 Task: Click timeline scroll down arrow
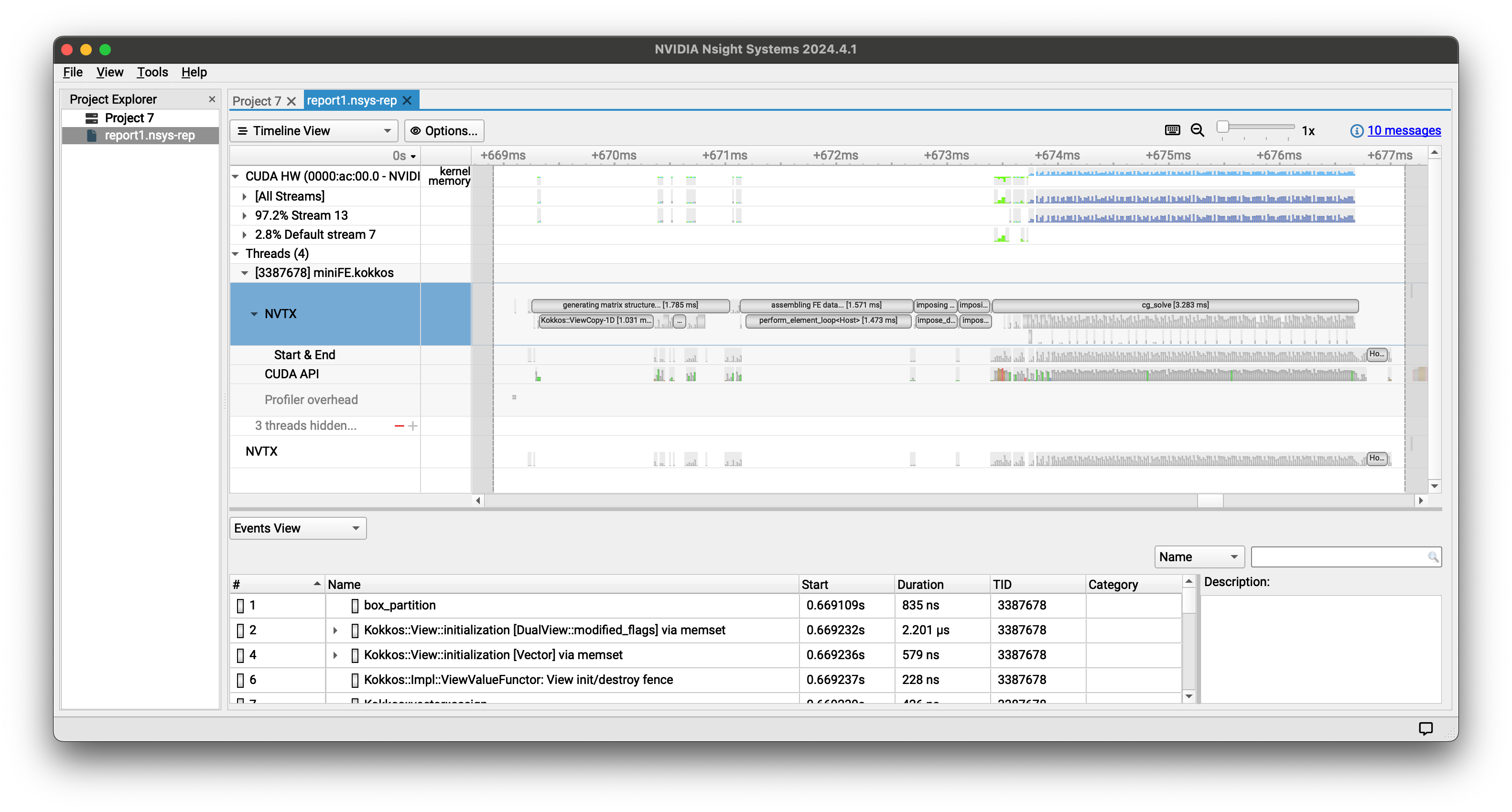1435,486
